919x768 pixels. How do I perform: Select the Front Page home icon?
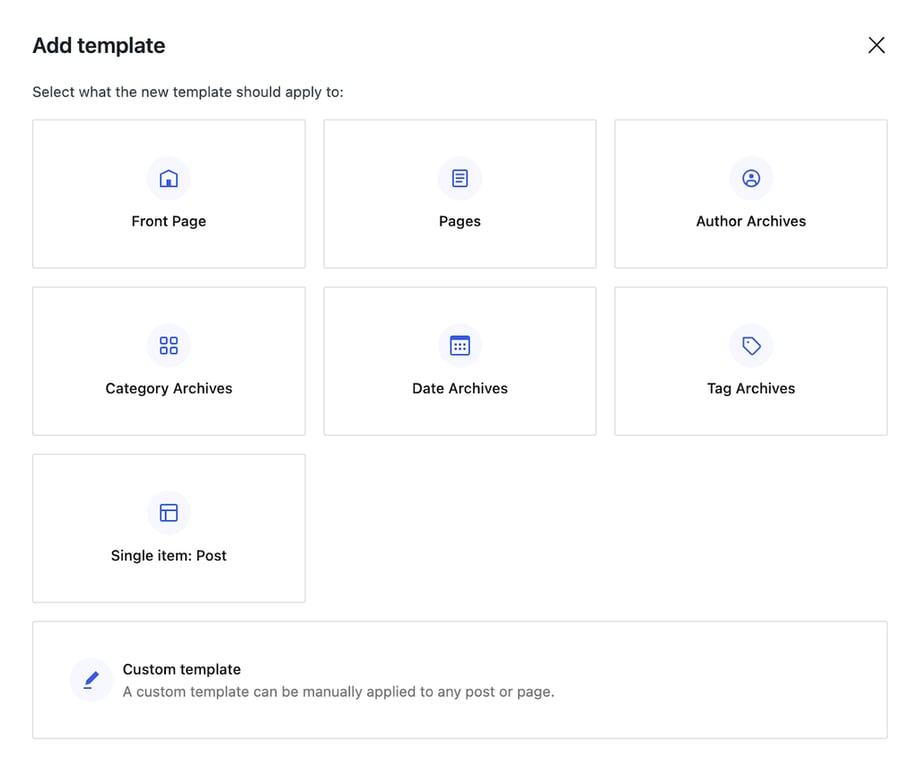(x=168, y=178)
